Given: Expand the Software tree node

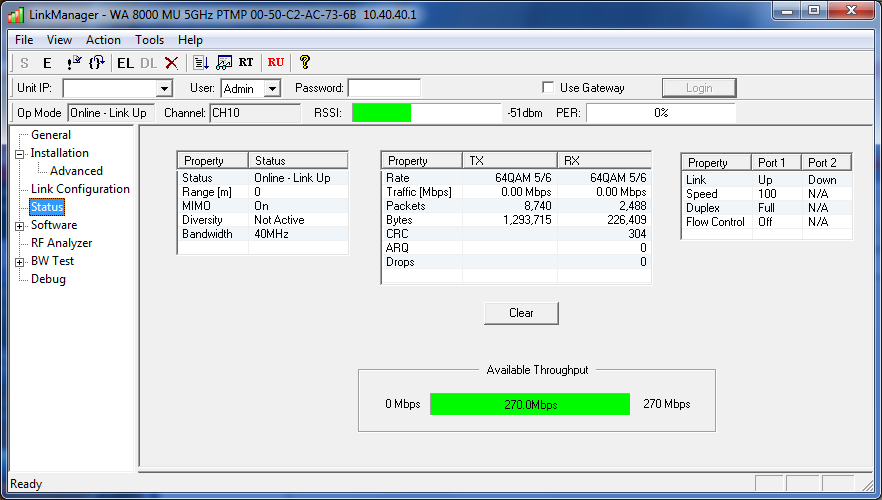Looking at the screenshot, I should (x=20, y=226).
